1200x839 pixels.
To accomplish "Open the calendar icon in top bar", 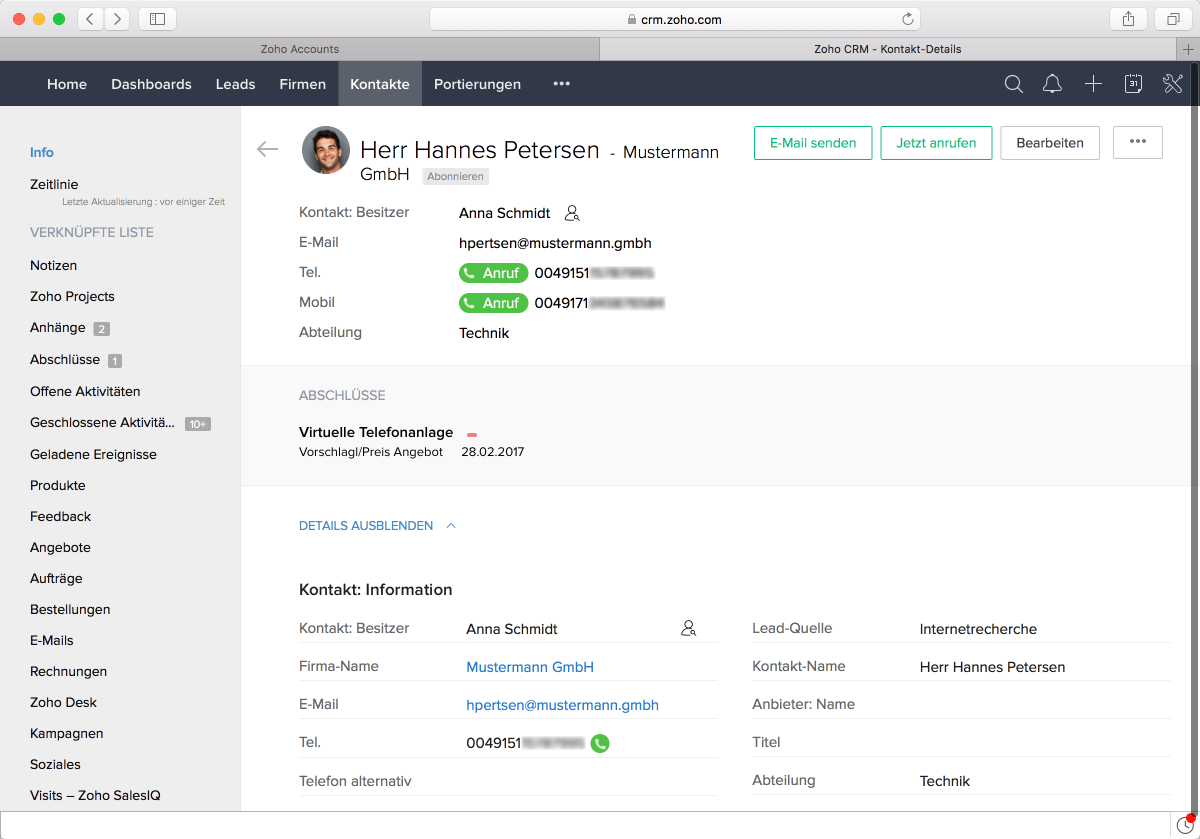I will [x=1133, y=84].
